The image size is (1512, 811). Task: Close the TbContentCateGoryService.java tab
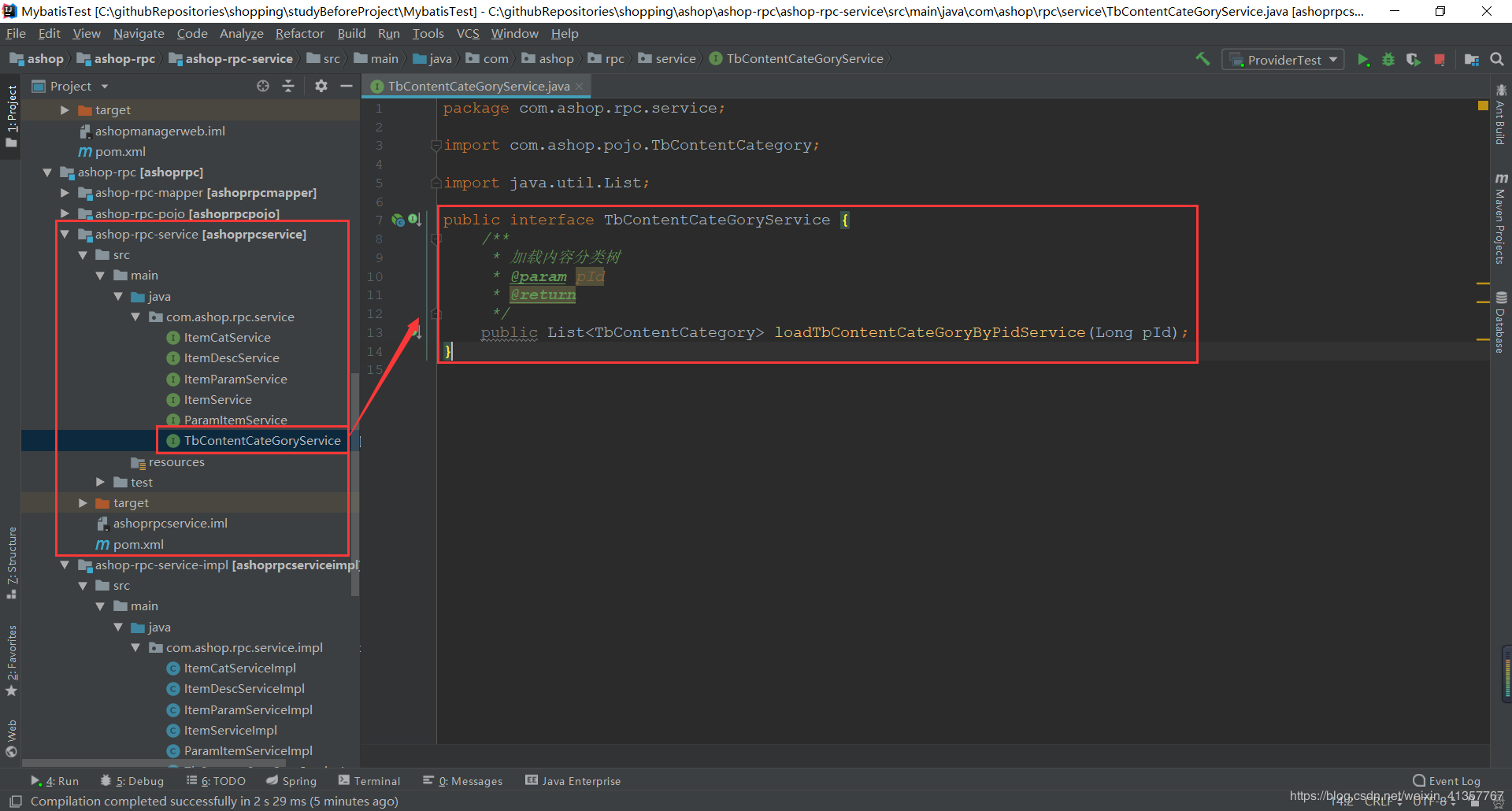click(580, 87)
